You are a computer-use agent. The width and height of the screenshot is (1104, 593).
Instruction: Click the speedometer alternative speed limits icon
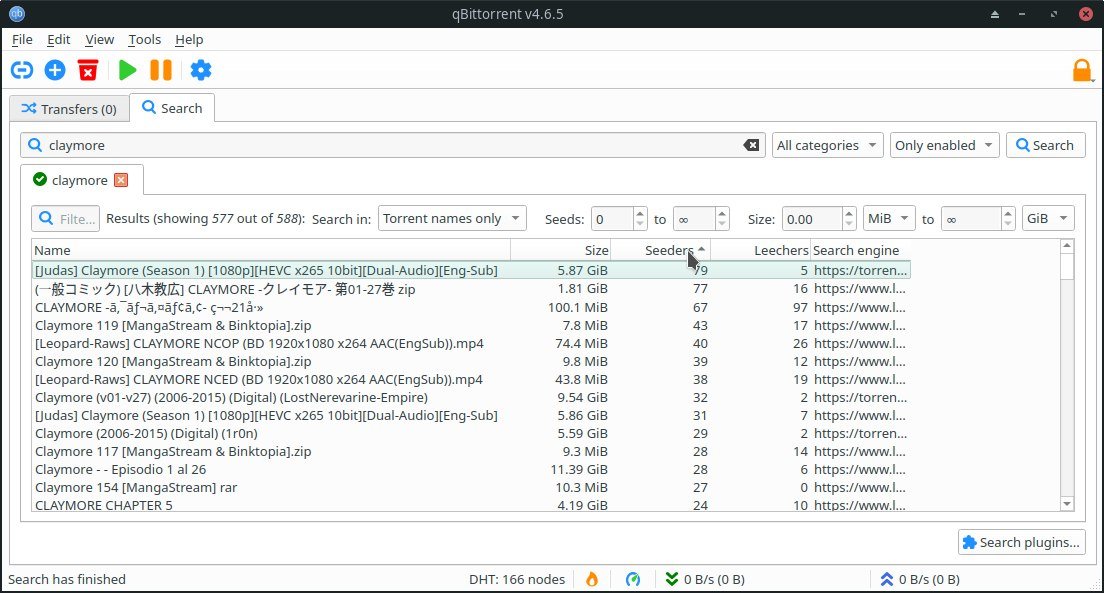click(633, 579)
